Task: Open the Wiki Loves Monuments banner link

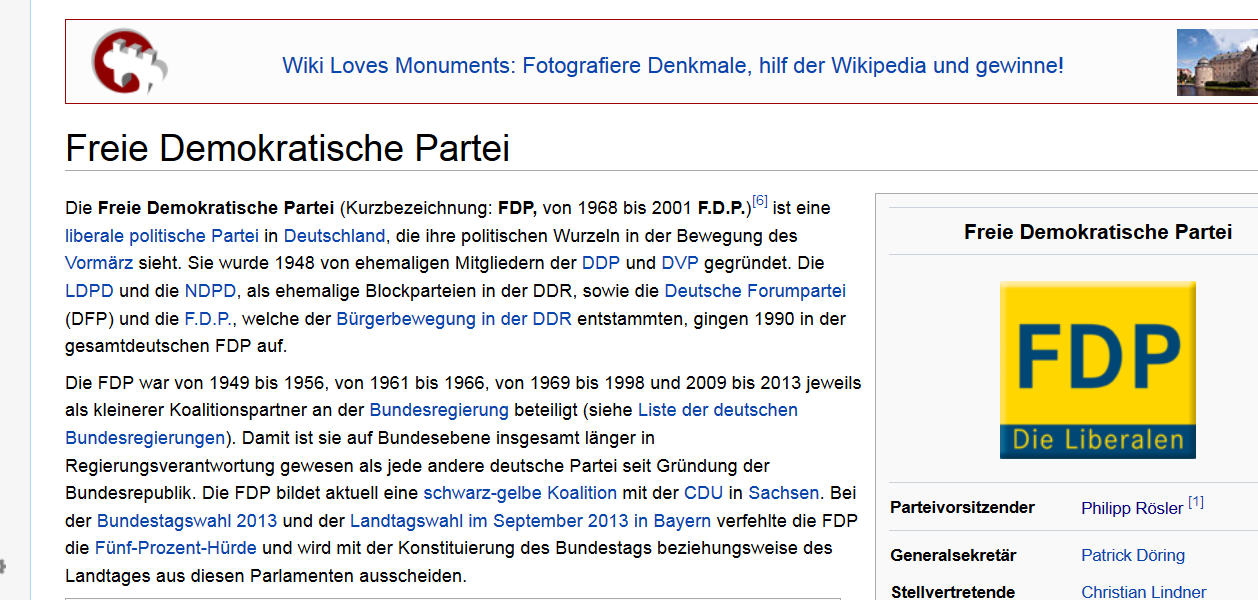Action: (673, 66)
